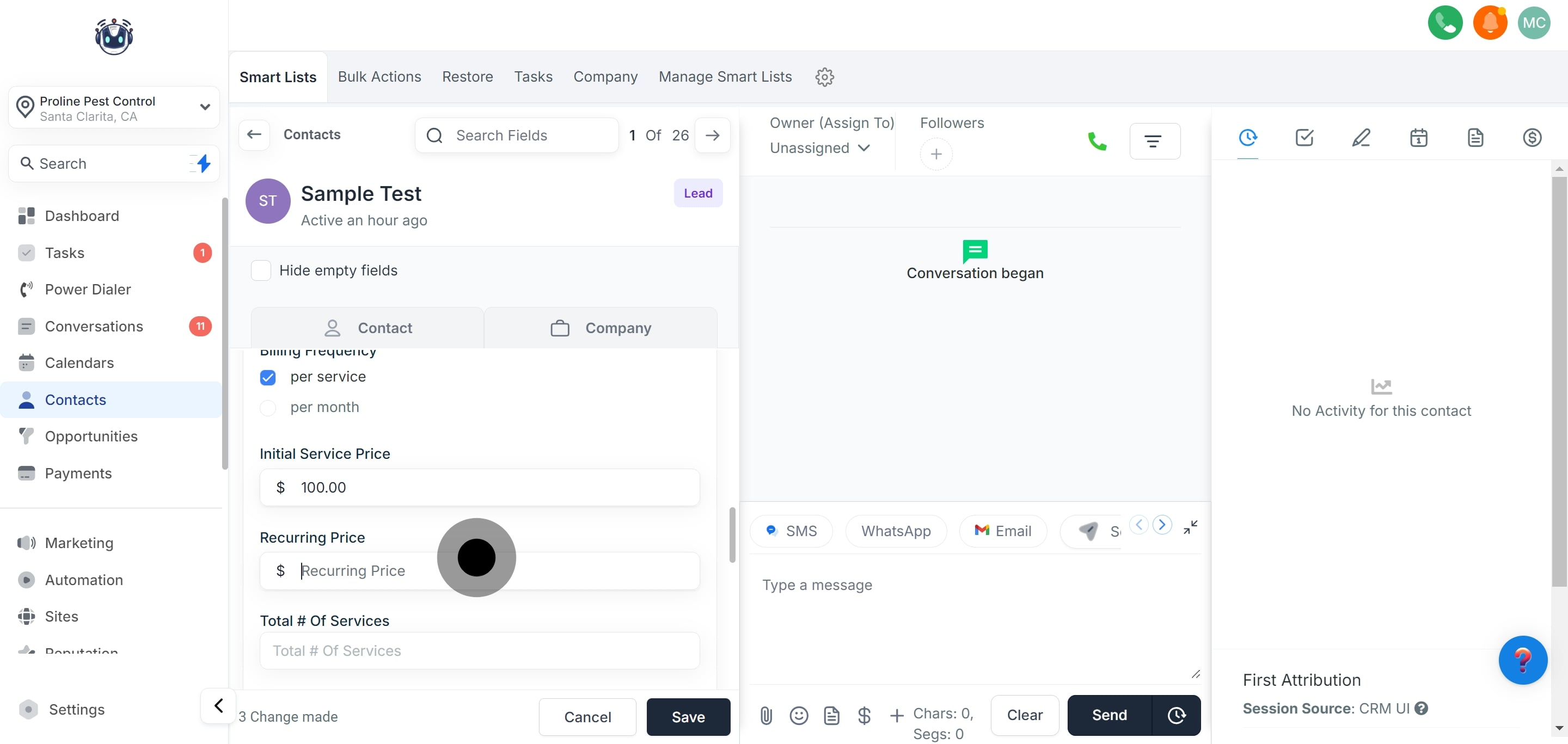Uncheck the per service billing option
Image resolution: width=1568 pixels, height=744 pixels.
pyautogui.click(x=268, y=377)
